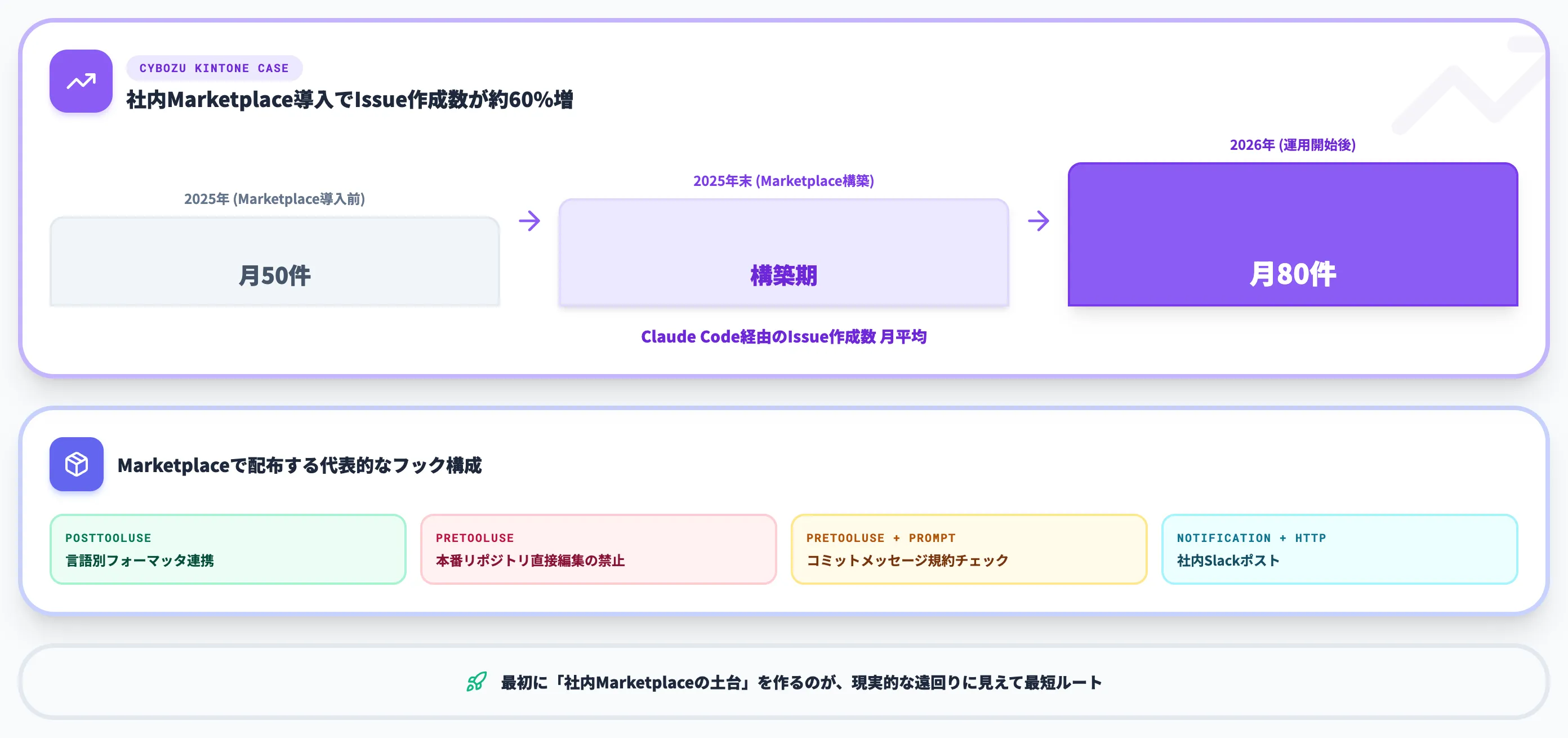Click heading 社内Marketplace導入でIssue作成数が約60%増
This screenshot has width=1568, height=738.
click(350, 99)
